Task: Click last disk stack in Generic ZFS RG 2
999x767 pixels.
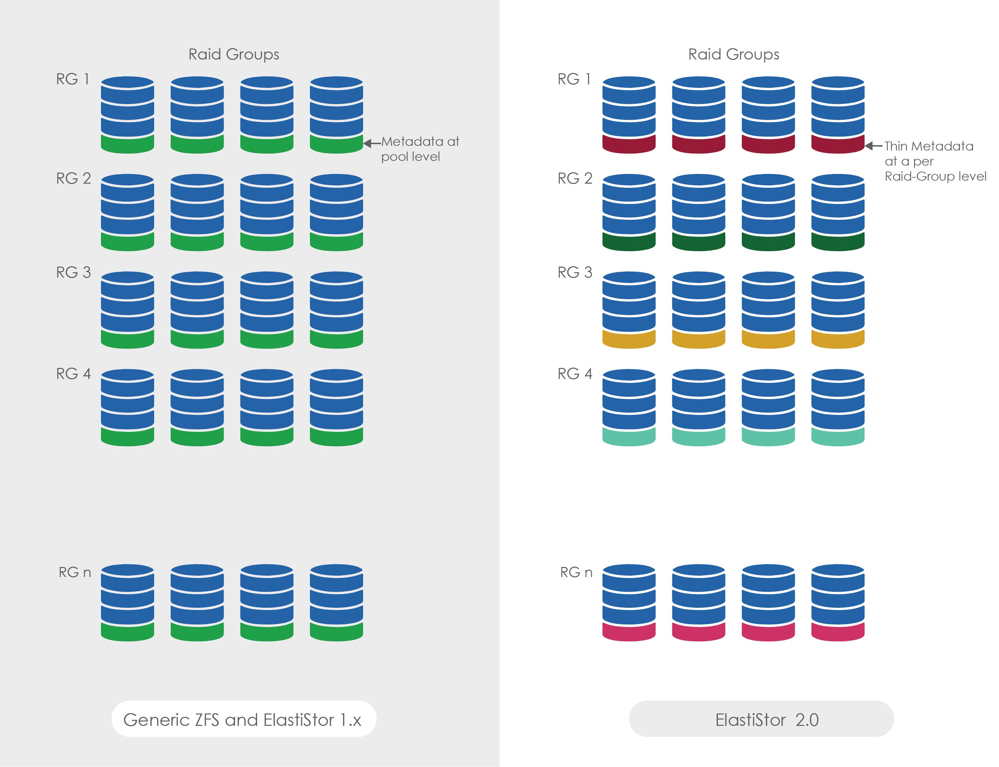Action: pyautogui.click(x=336, y=212)
